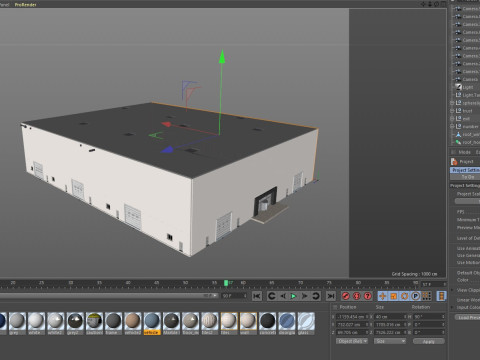Jump to previous keyframe button
Viewport: 480px width, 360px height.
(x=272, y=296)
